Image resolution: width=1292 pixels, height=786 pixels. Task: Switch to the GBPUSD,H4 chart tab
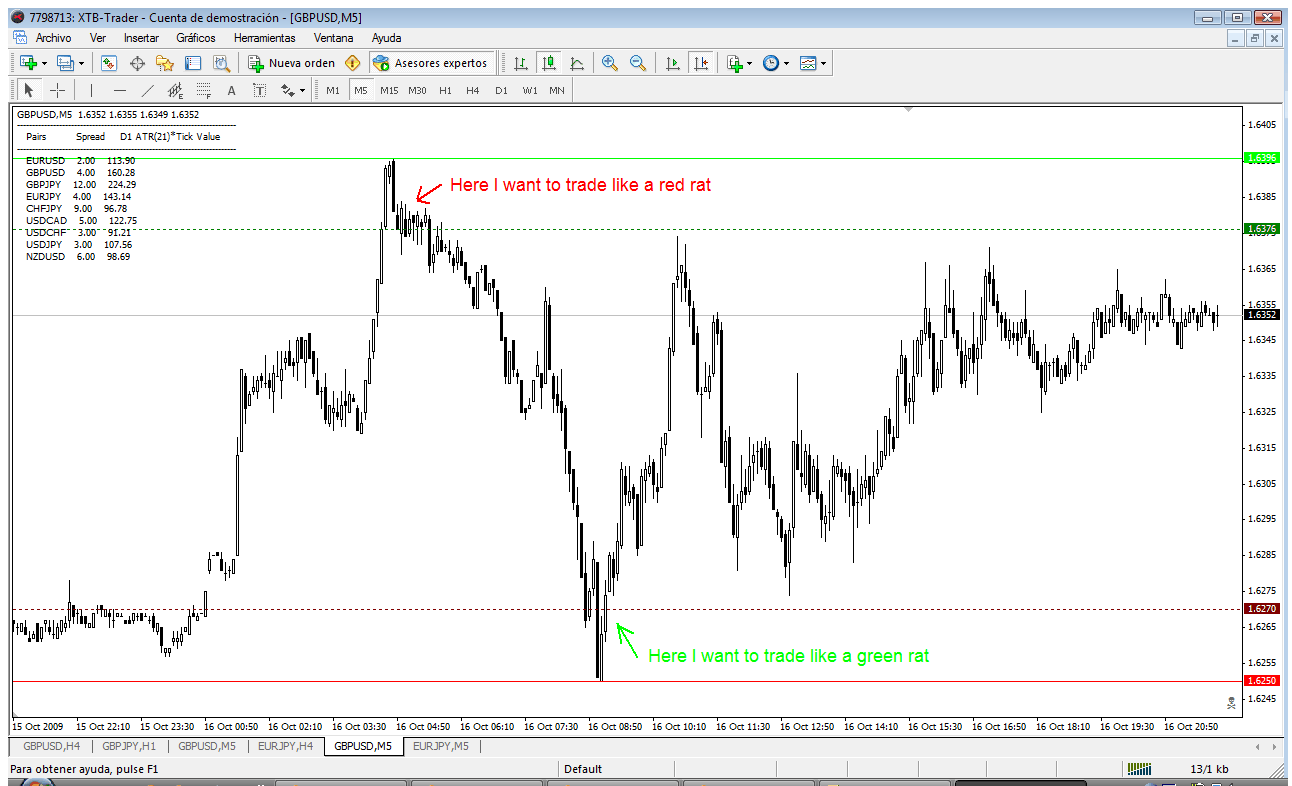click(51, 746)
